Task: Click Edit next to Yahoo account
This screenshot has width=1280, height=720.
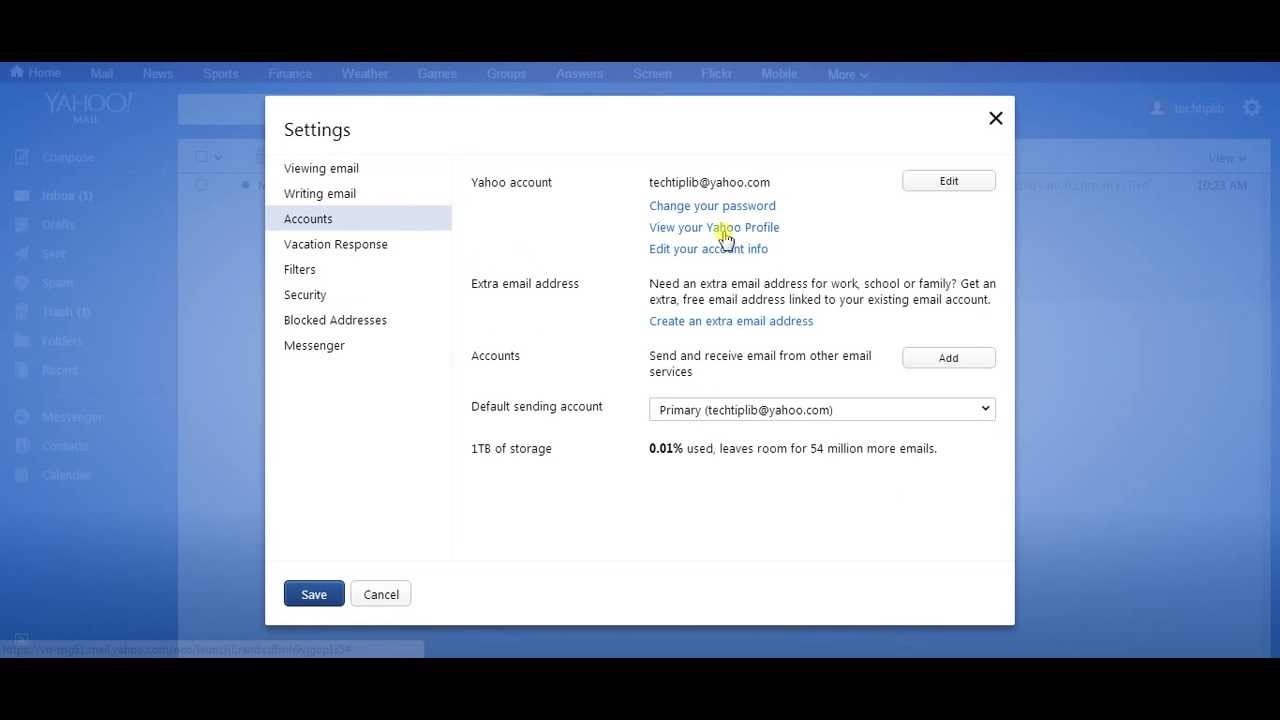Action: click(948, 181)
